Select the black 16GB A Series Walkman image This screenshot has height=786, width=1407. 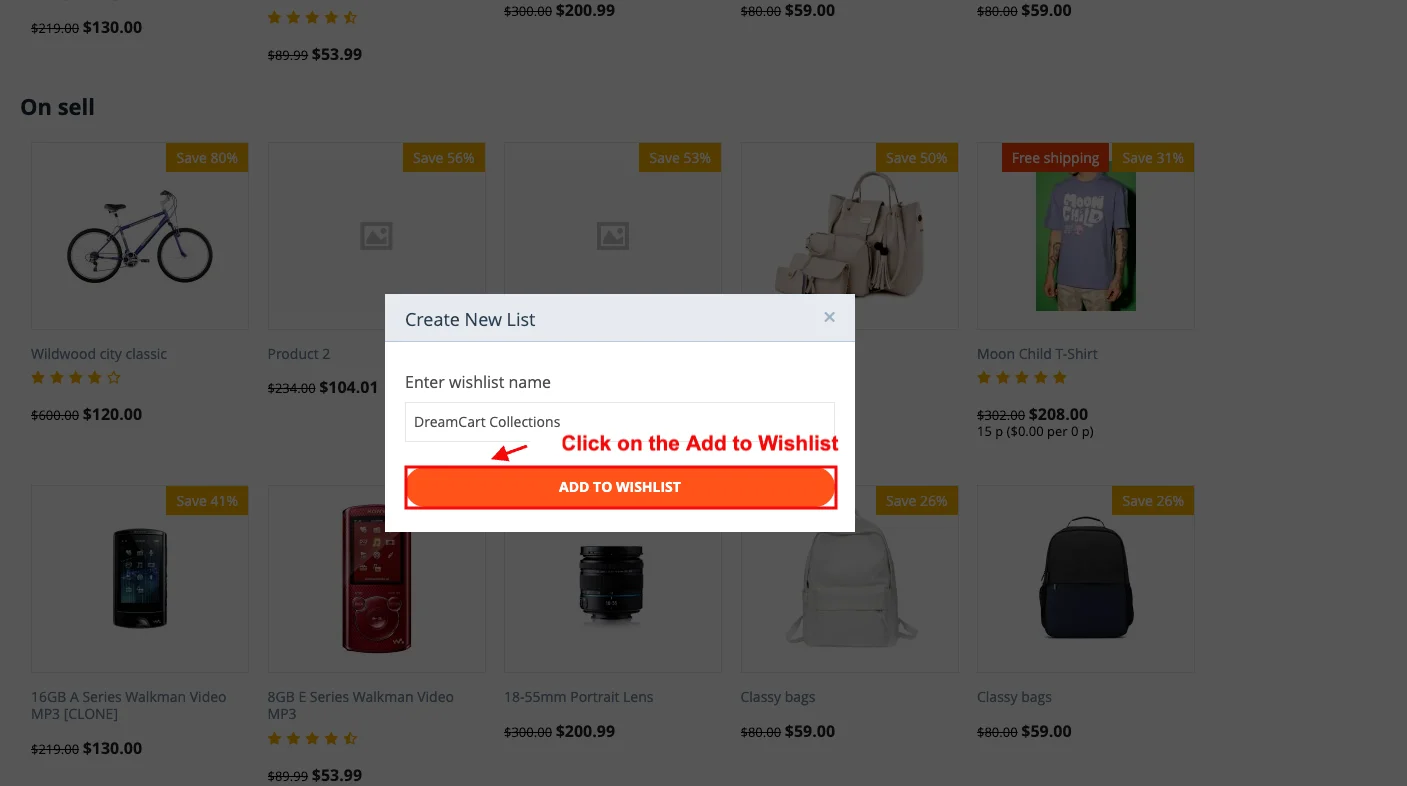click(140, 579)
